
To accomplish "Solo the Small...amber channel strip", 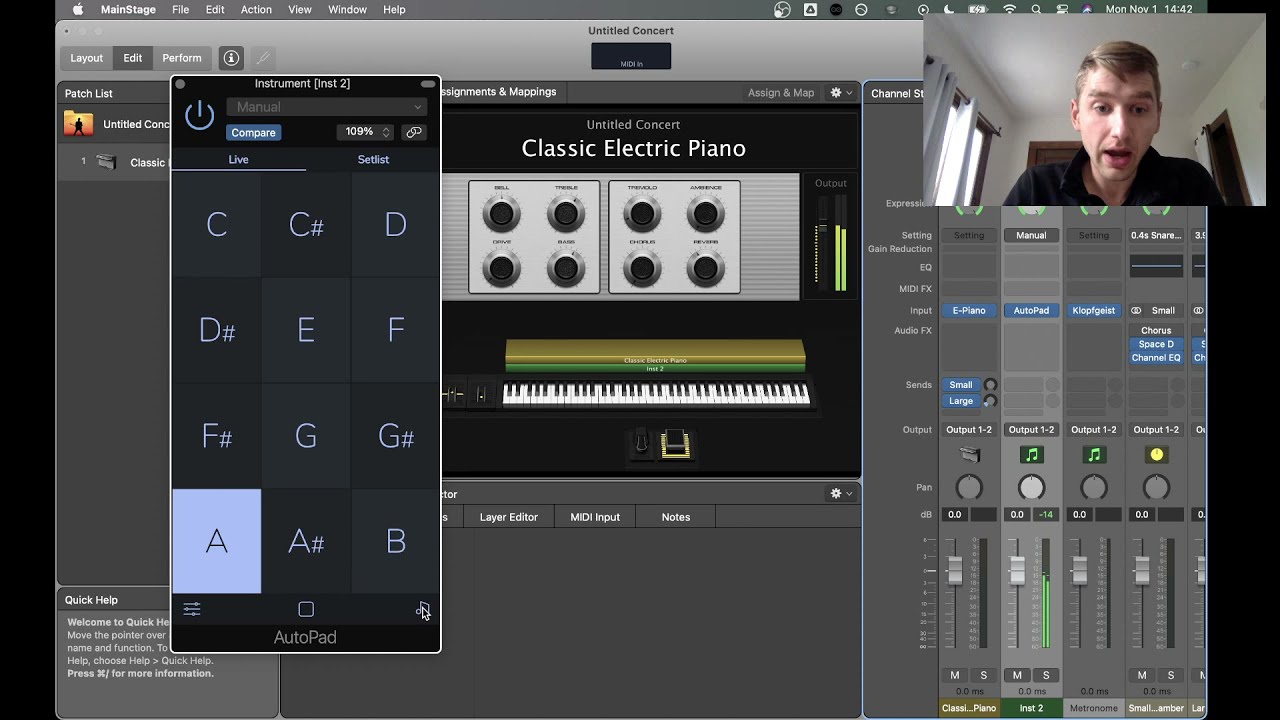I will coord(1171,675).
